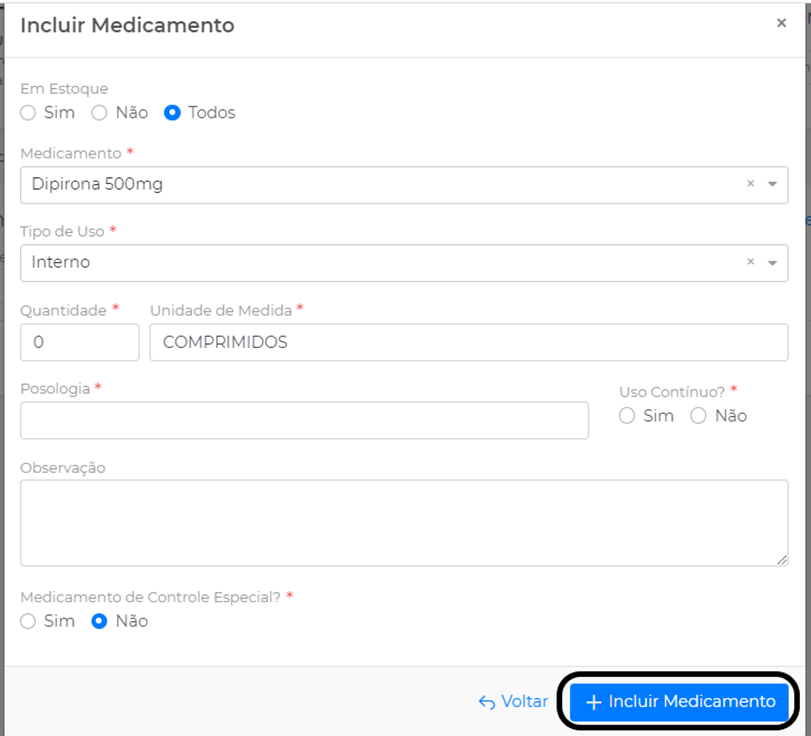Click inside the Observação text area
Viewport: 811px width, 736px height.
(403, 522)
